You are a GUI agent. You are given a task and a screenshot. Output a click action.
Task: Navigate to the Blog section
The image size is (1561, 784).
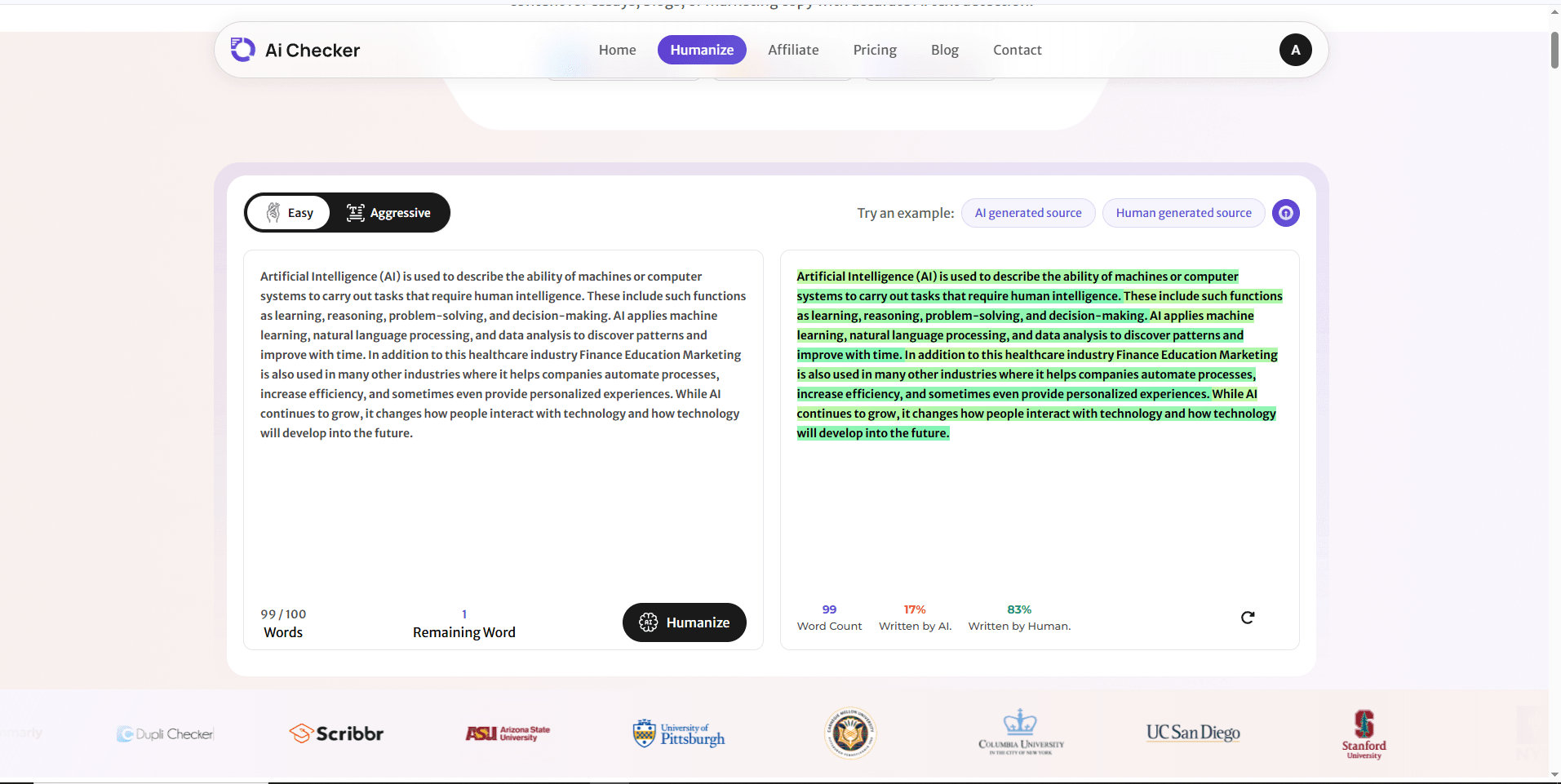click(x=944, y=50)
